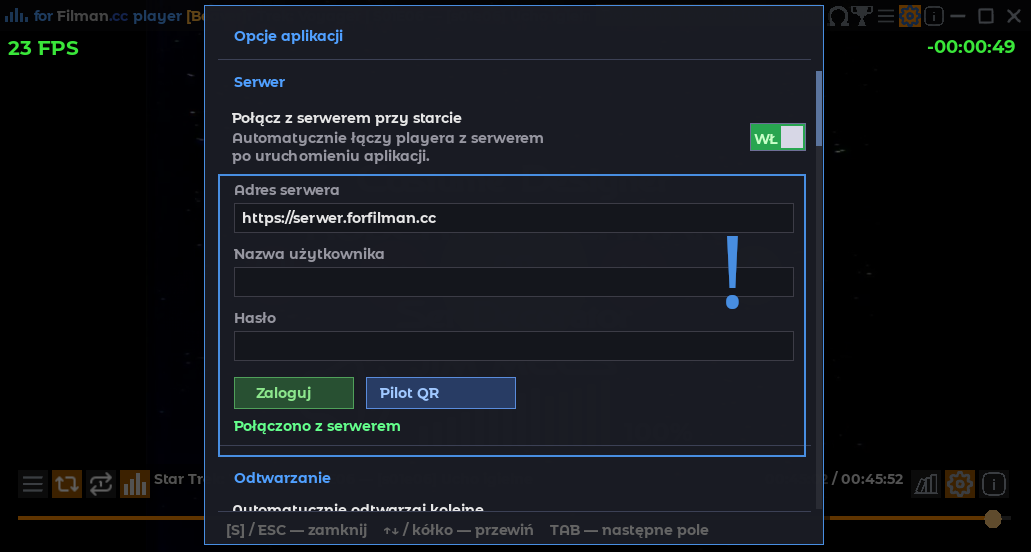This screenshot has height=552, width=1031.
Task: Maximize the player window
Action: click(986, 16)
